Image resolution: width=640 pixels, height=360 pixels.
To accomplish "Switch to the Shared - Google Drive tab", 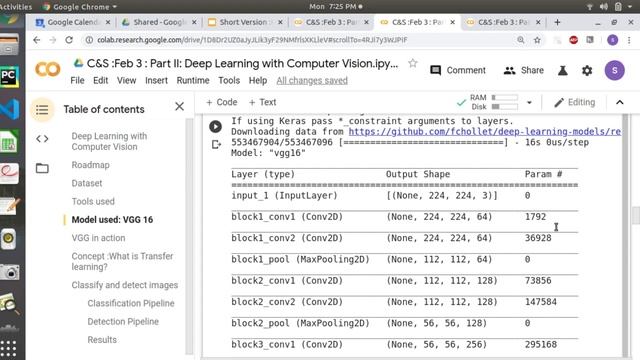I will (158, 22).
